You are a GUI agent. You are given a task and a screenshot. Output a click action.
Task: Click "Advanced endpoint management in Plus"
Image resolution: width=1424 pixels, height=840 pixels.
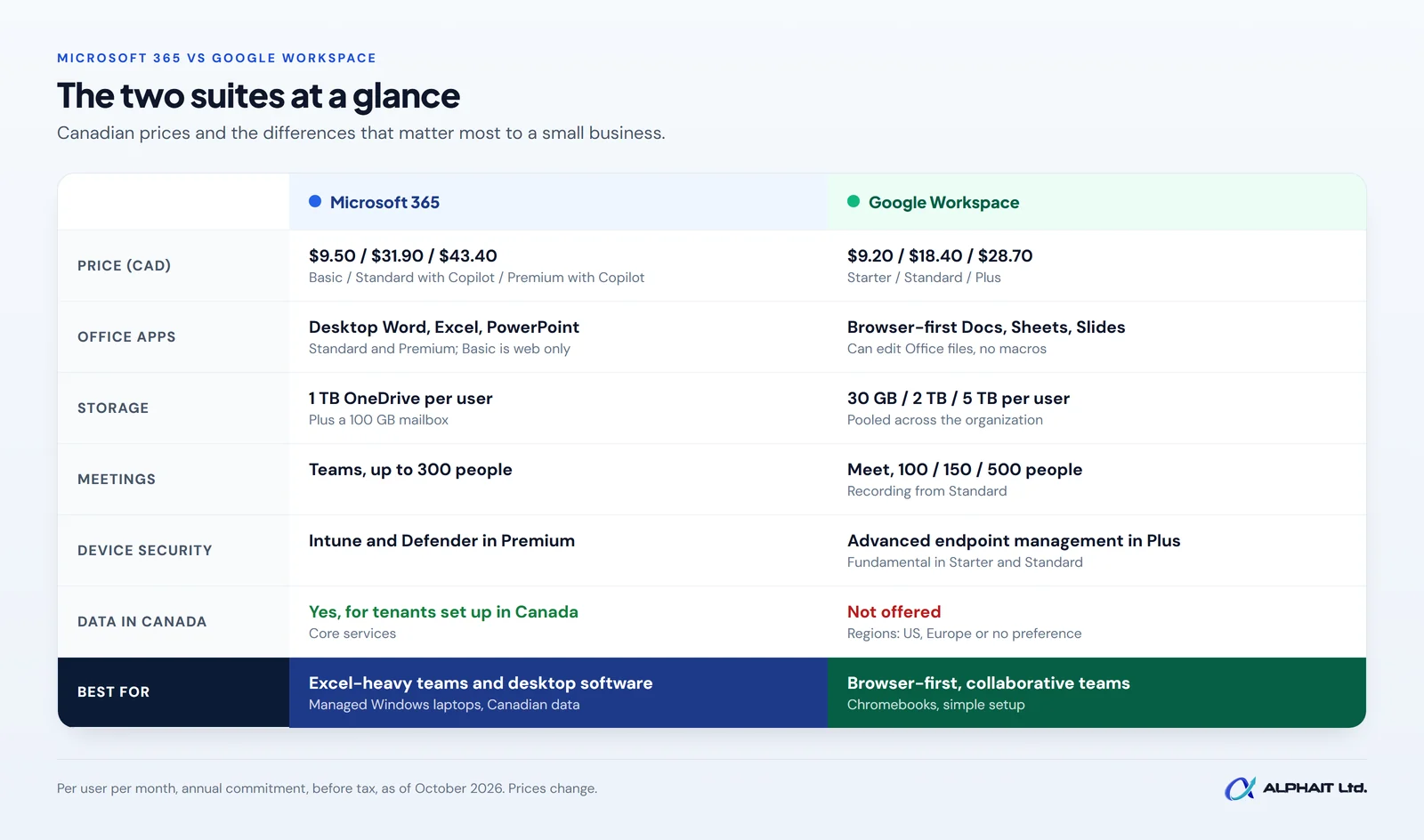[x=1014, y=540]
